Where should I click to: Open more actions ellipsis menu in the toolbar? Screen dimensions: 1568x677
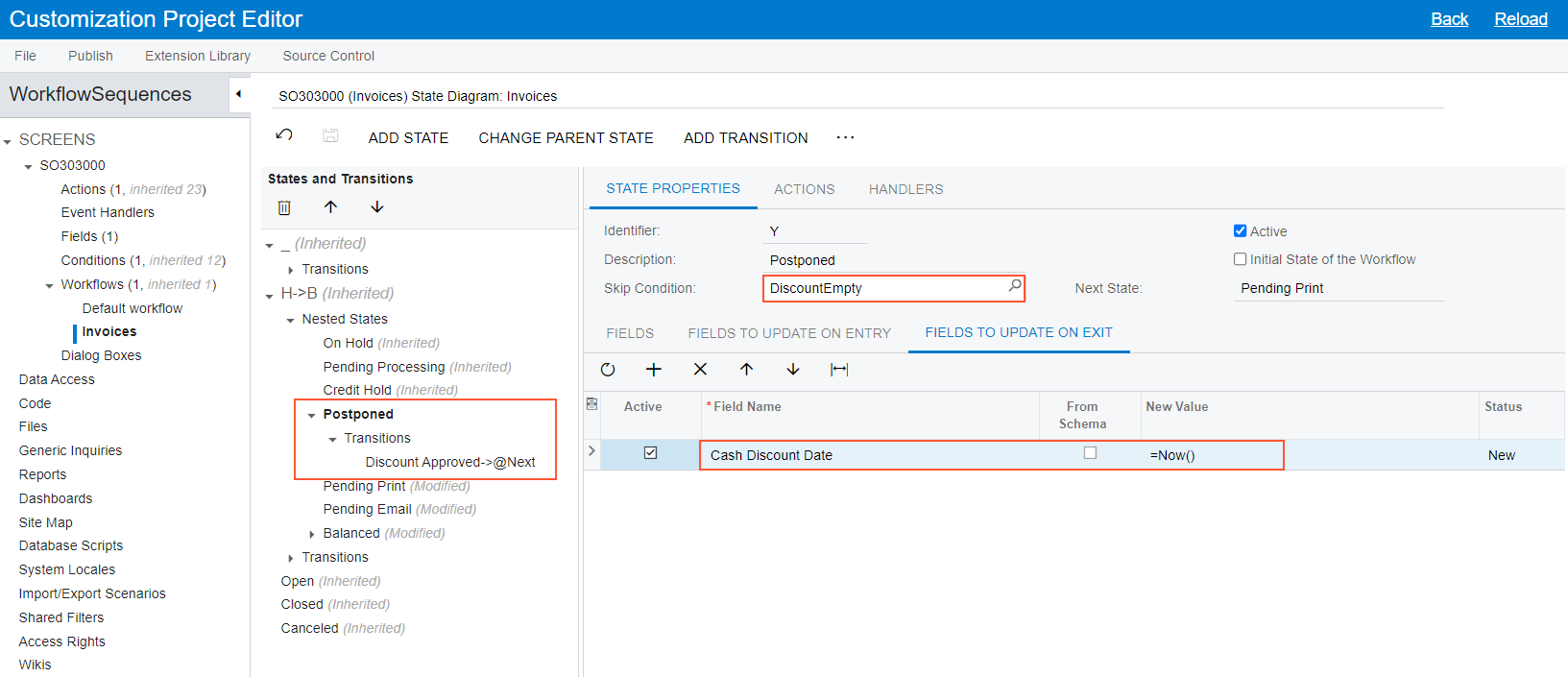[845, 138]
